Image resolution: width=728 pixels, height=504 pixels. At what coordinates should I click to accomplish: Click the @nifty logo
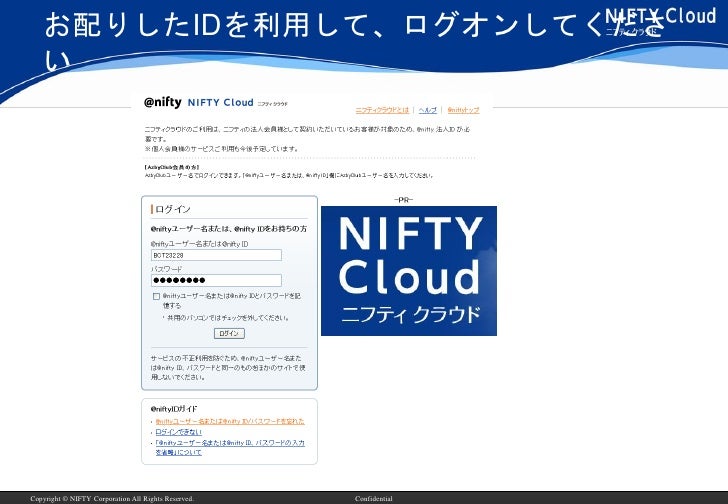pyautogui.click(x=162, y=102)
